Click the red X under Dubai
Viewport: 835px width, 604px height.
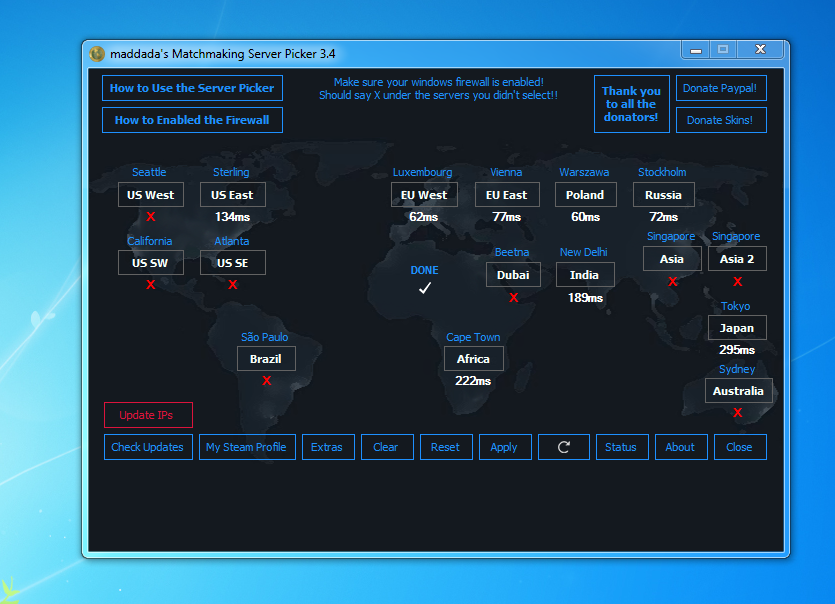coord(514,297)
